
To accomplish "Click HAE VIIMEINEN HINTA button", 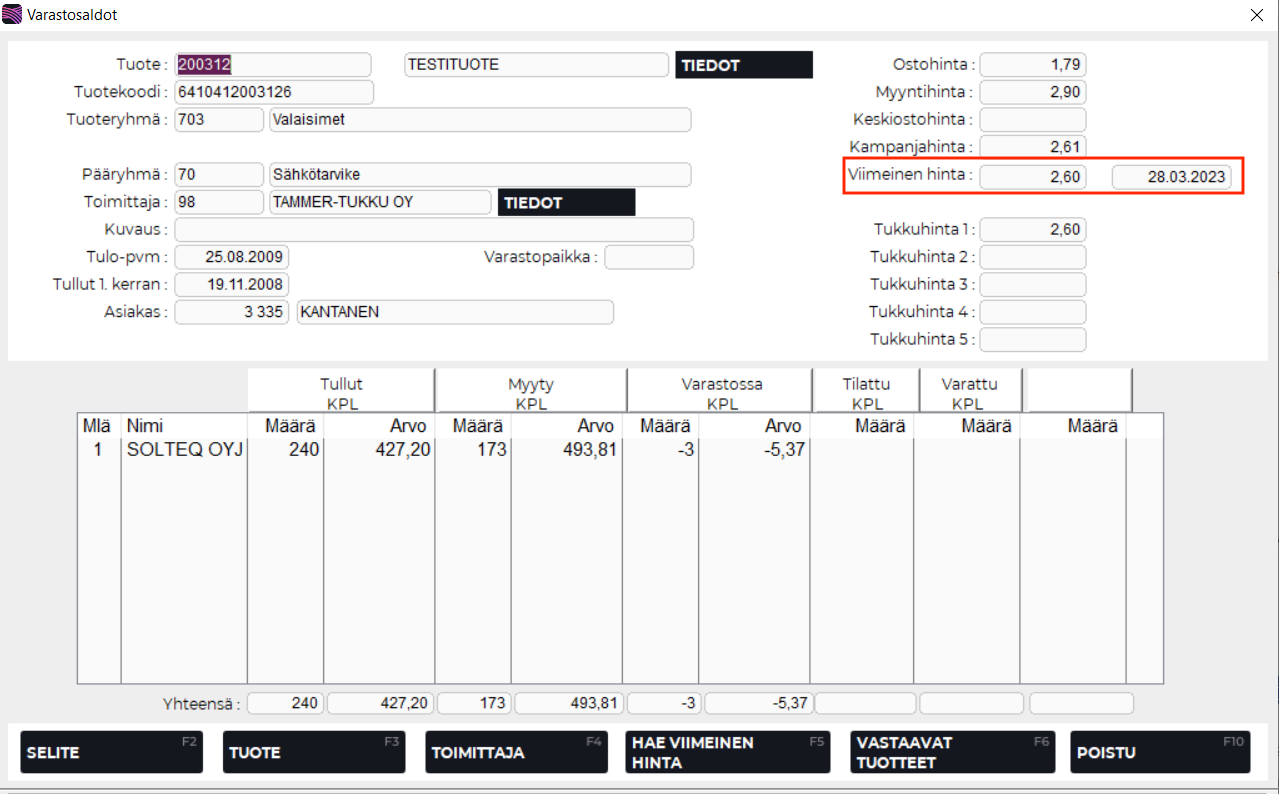I will (x=728, y=752).
